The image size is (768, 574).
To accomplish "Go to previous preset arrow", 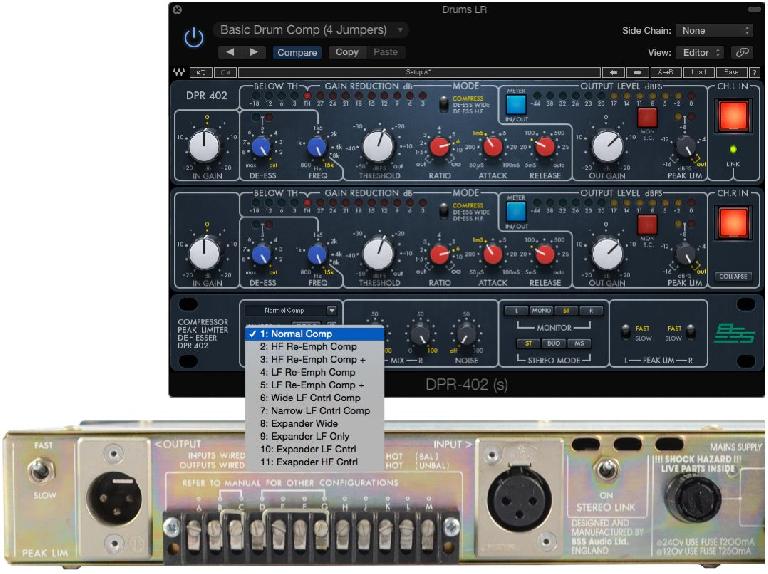I will click(x=230, y=52).
